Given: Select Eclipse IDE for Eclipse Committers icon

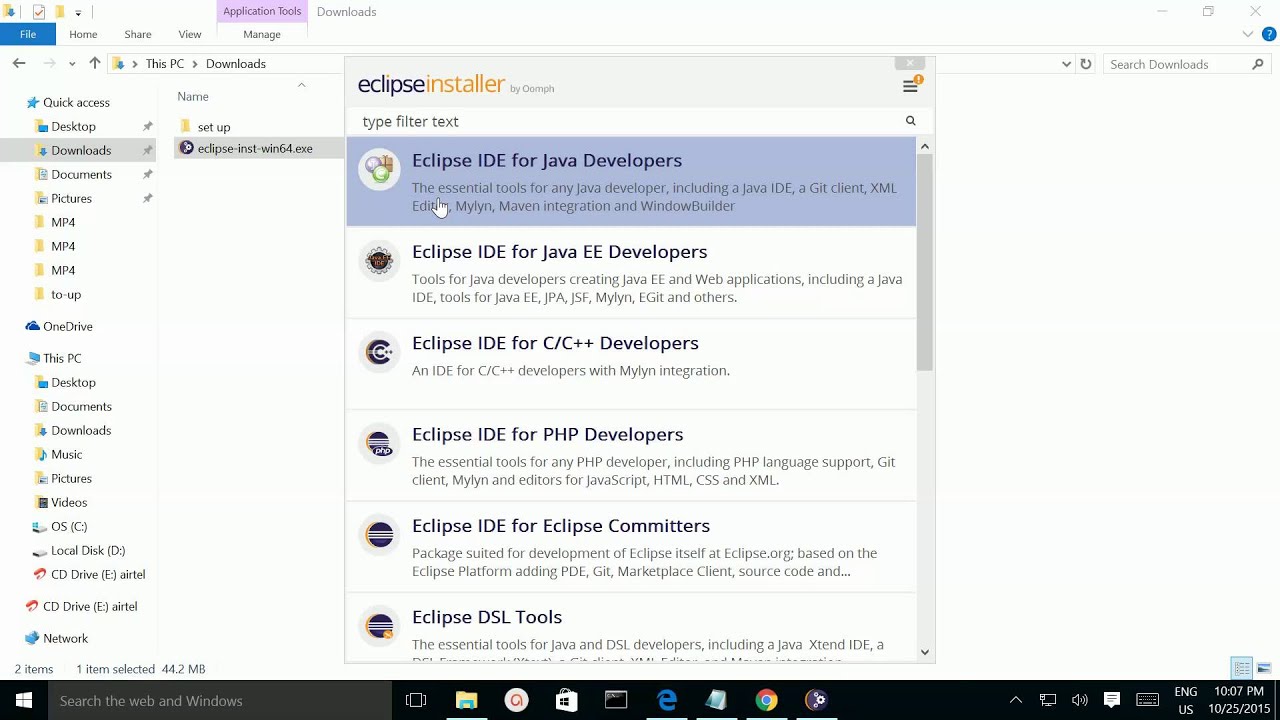Looking at the screenshot, I should 379,535.
